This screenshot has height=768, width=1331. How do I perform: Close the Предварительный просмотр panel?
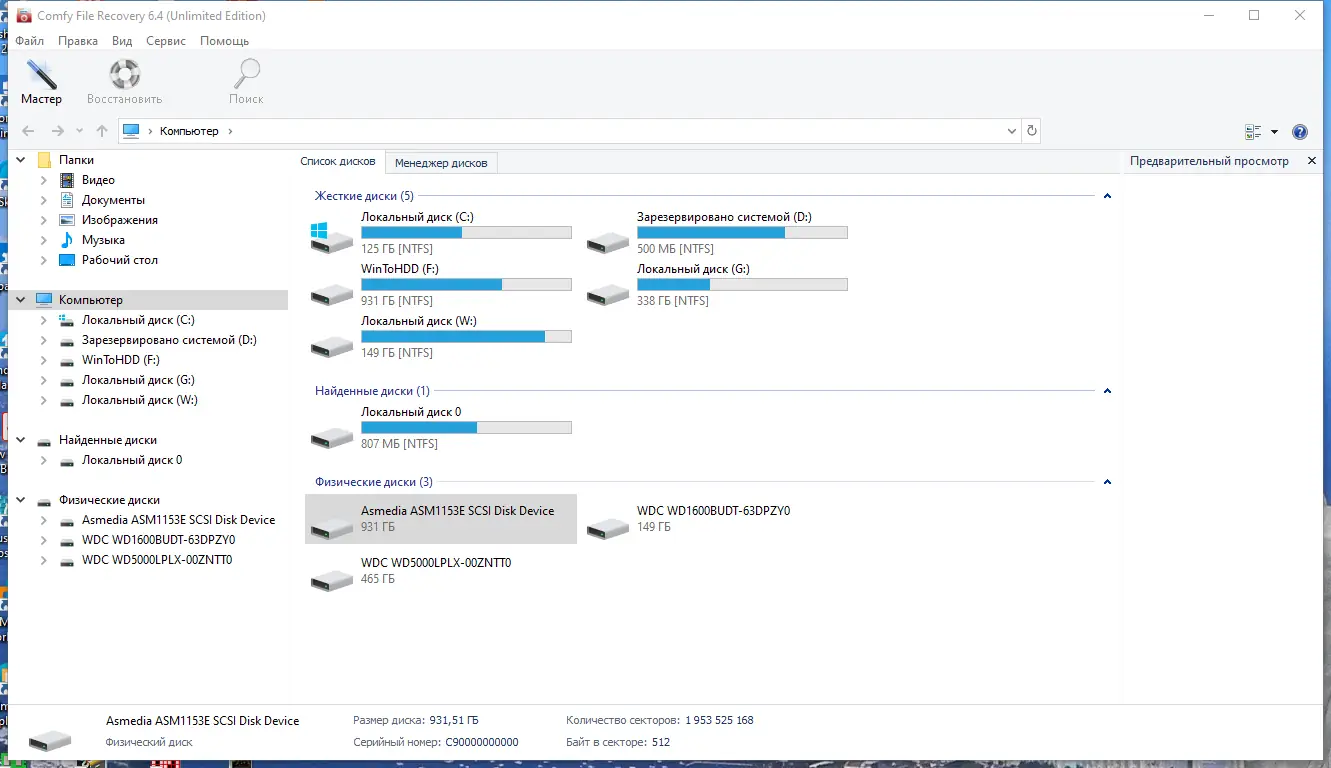click(1311, 161)
